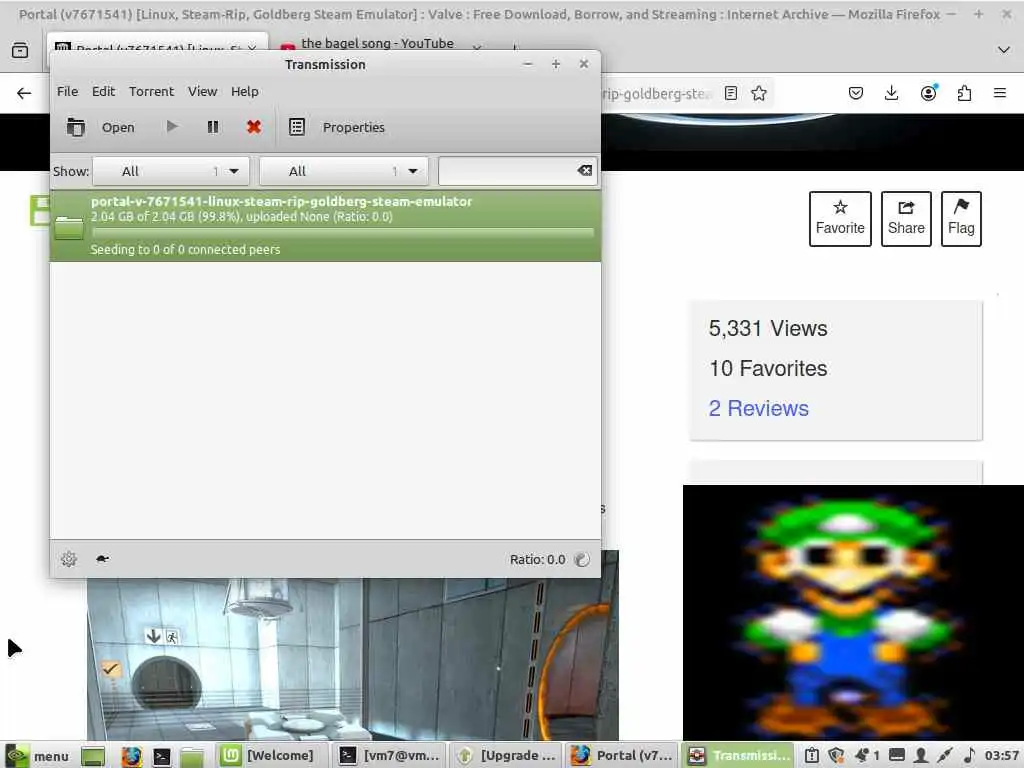Click the ratio statistics icon in status bar
This screenshot has width=1024, height=768.
point(581,559)
